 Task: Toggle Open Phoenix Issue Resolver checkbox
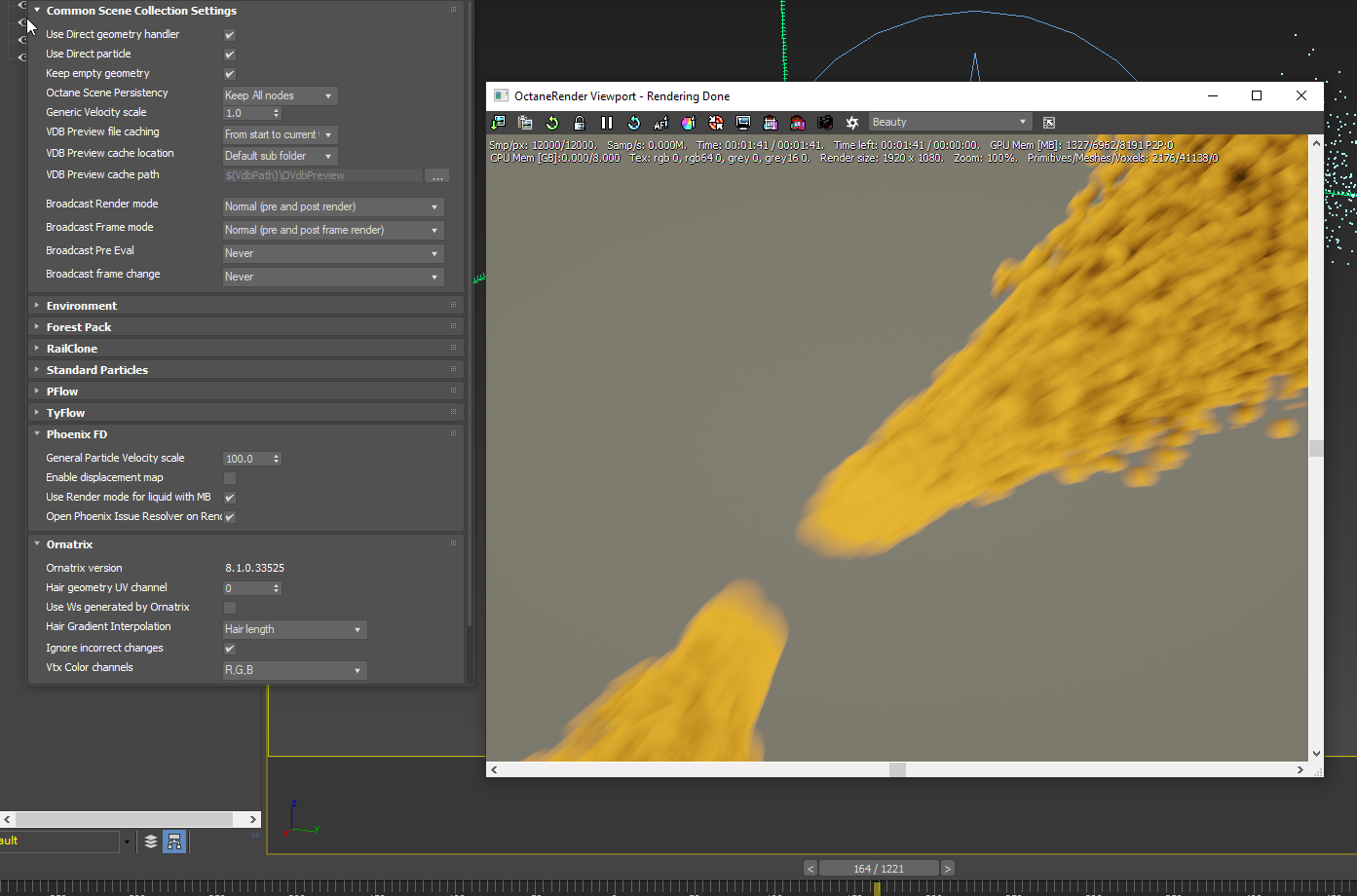(230, 517)
